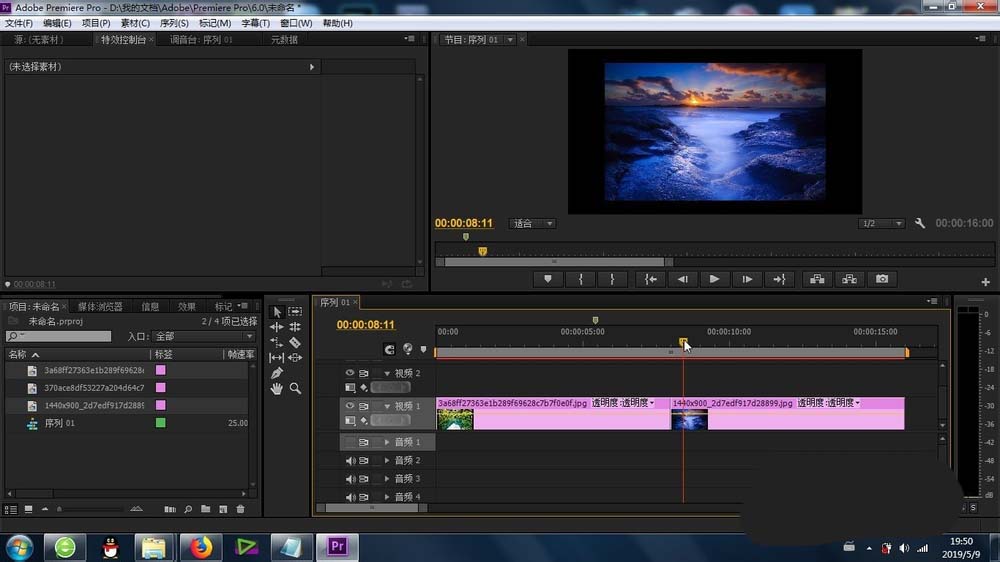Select the Rate Stretch tool

pos(277,343)
